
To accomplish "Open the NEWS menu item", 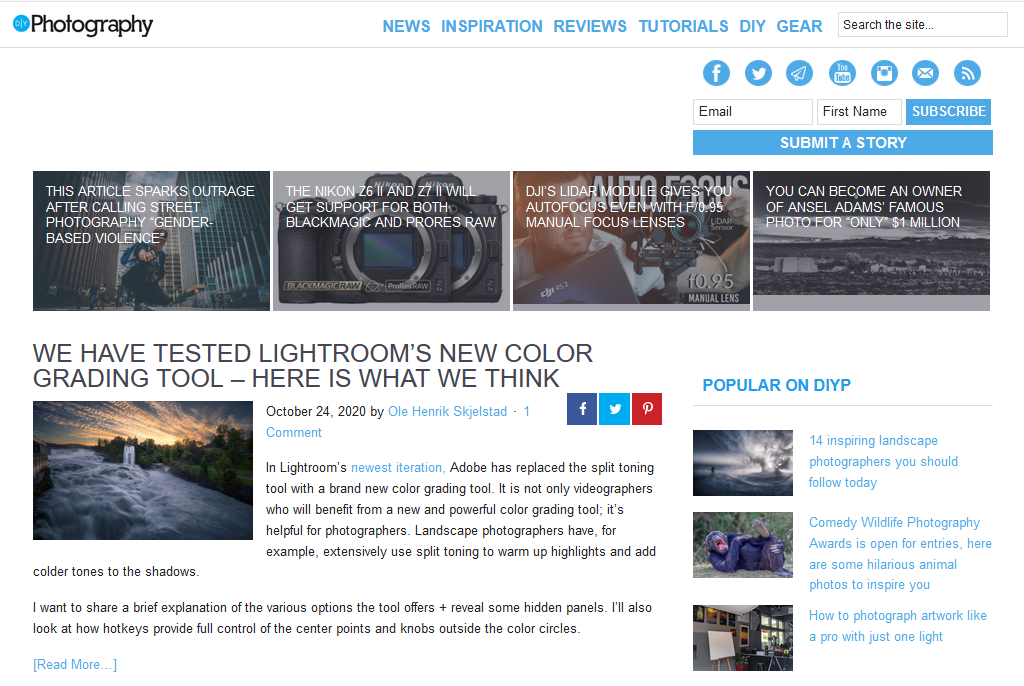I will (x=406, y=26).
